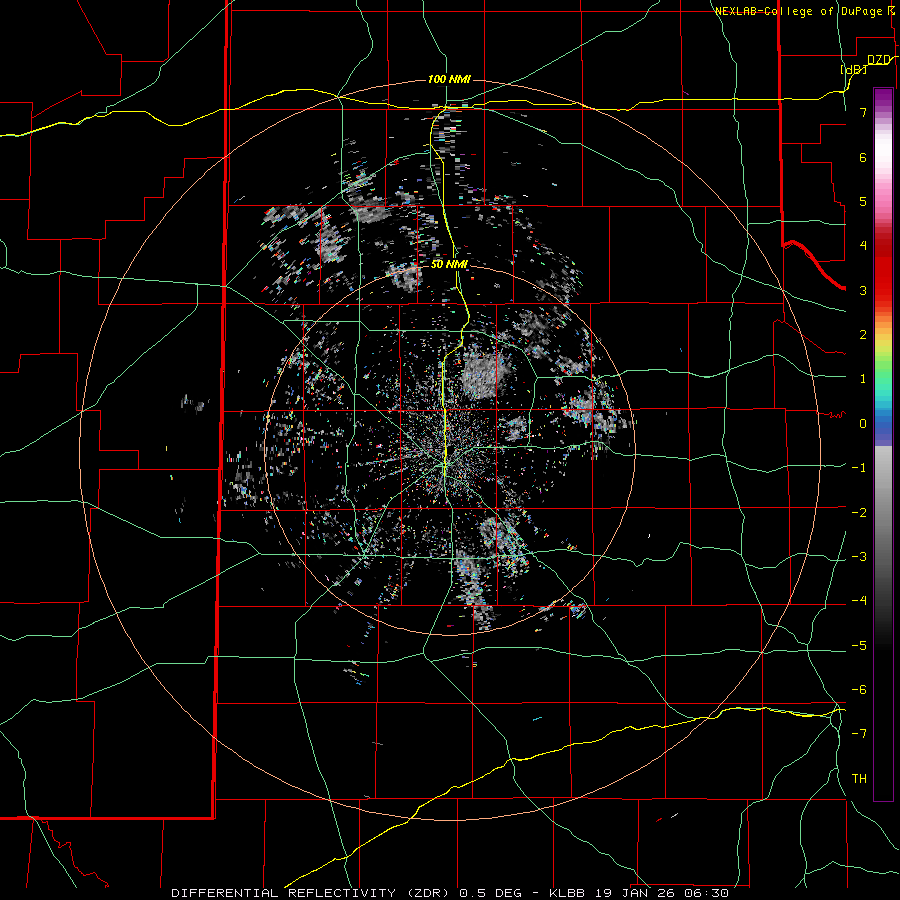Click the -7 value on color scale
The width and height of the screenshot is (900, 900).
[859, 734]
